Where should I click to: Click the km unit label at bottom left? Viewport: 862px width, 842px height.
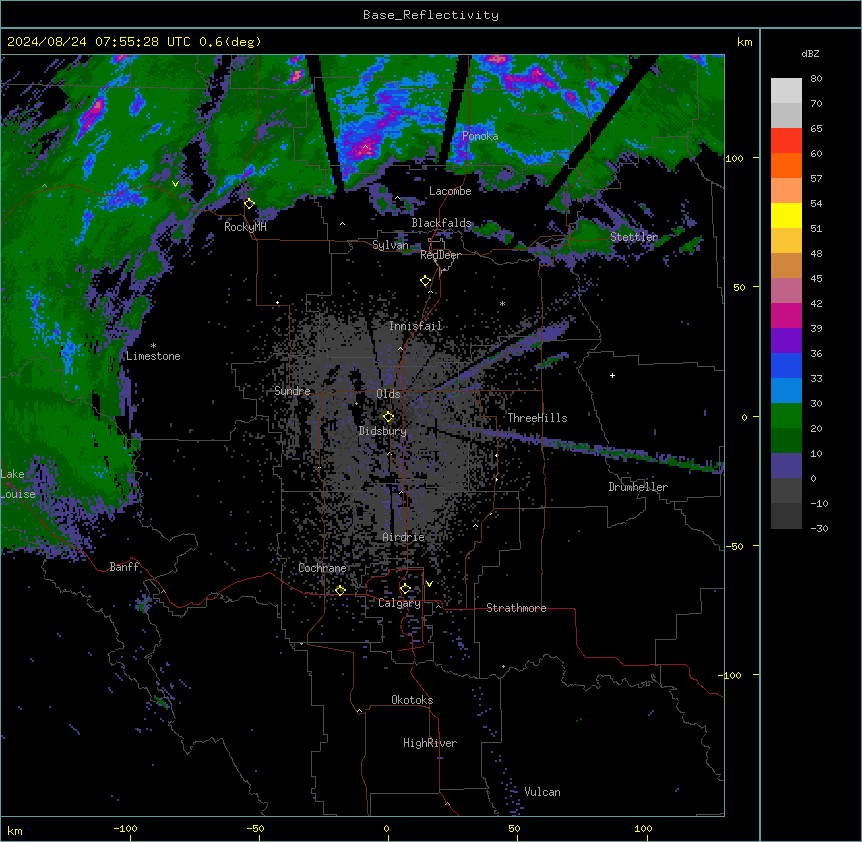[x=15, y=830]
